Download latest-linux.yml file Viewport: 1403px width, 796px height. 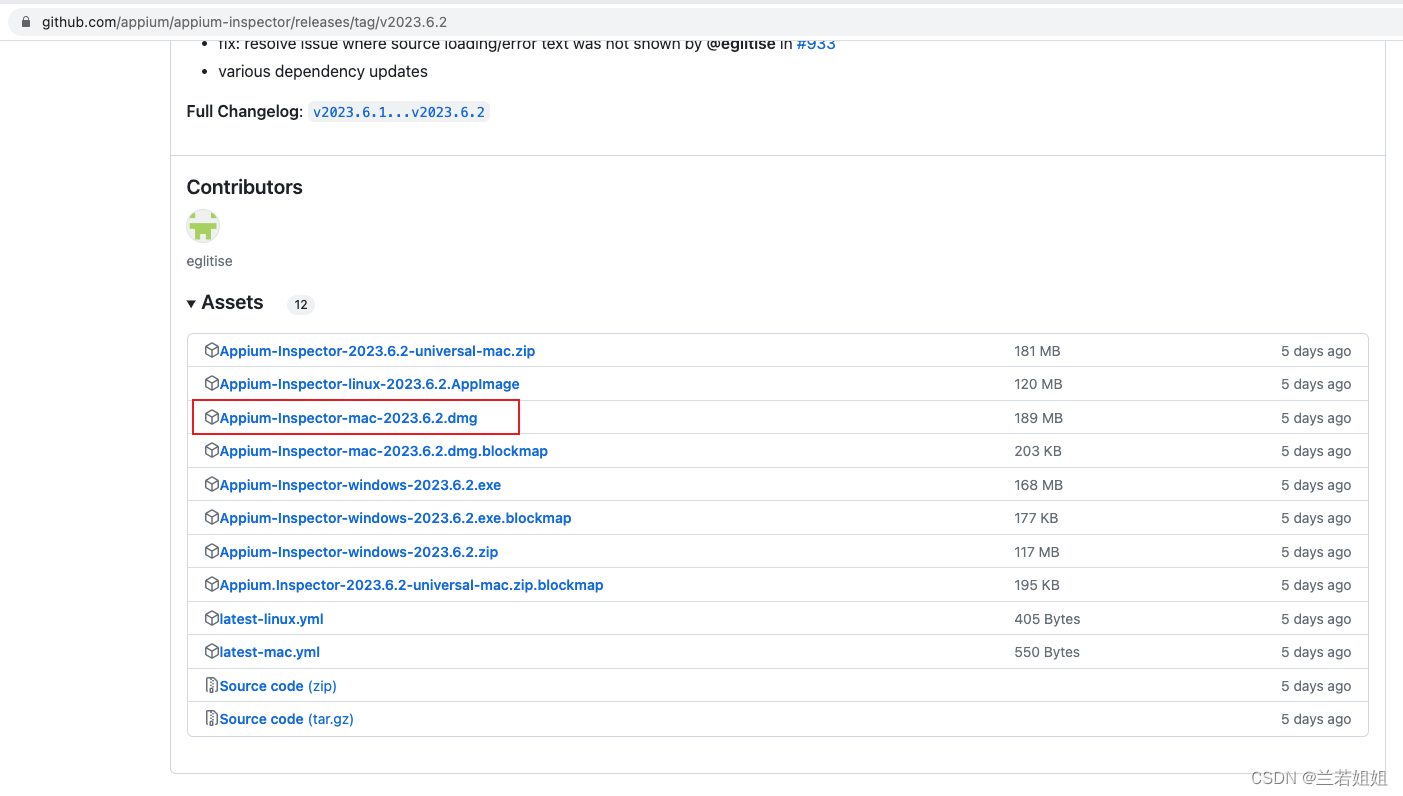271,619
